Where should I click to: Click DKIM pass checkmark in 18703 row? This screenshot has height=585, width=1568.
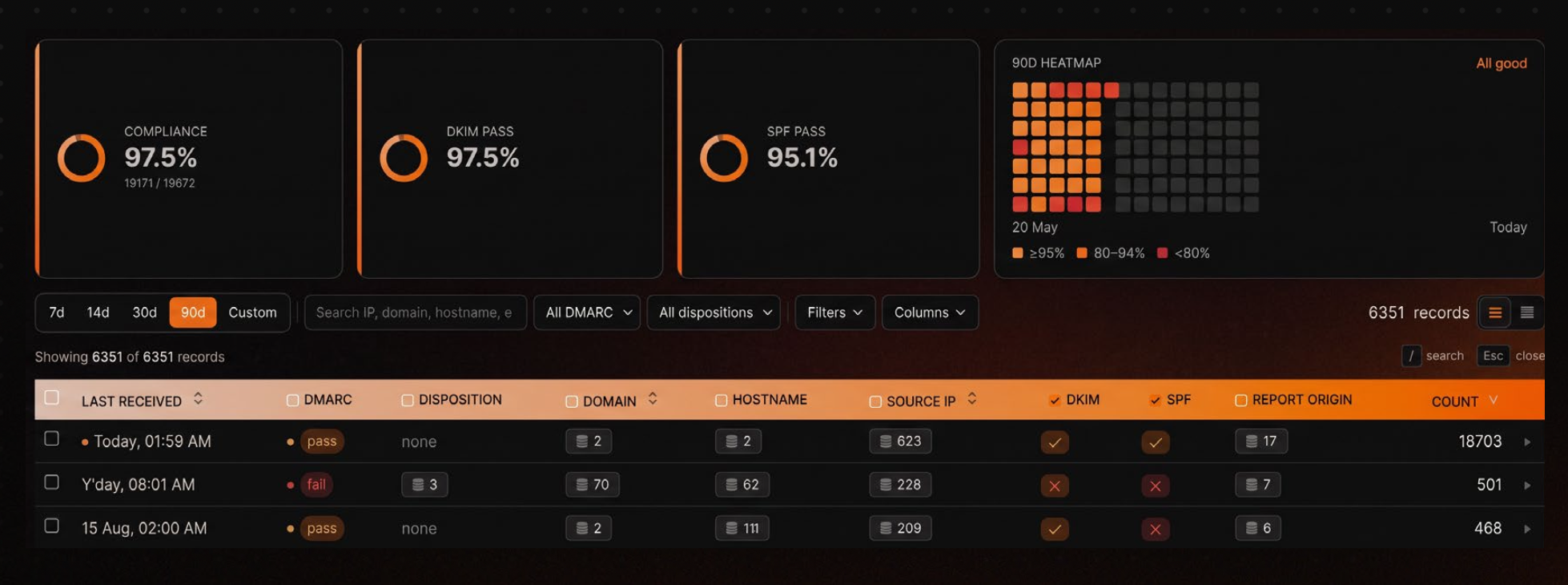click(x=1055, y=442)
